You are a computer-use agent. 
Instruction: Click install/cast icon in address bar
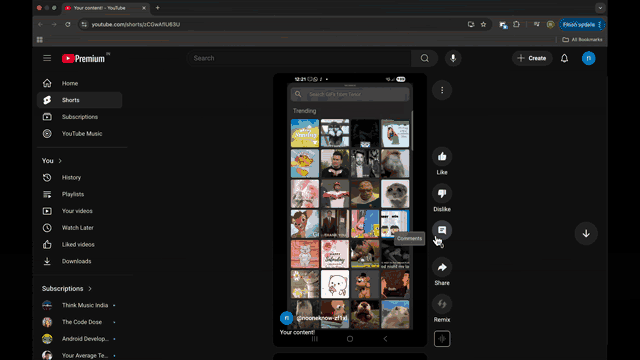471,24
